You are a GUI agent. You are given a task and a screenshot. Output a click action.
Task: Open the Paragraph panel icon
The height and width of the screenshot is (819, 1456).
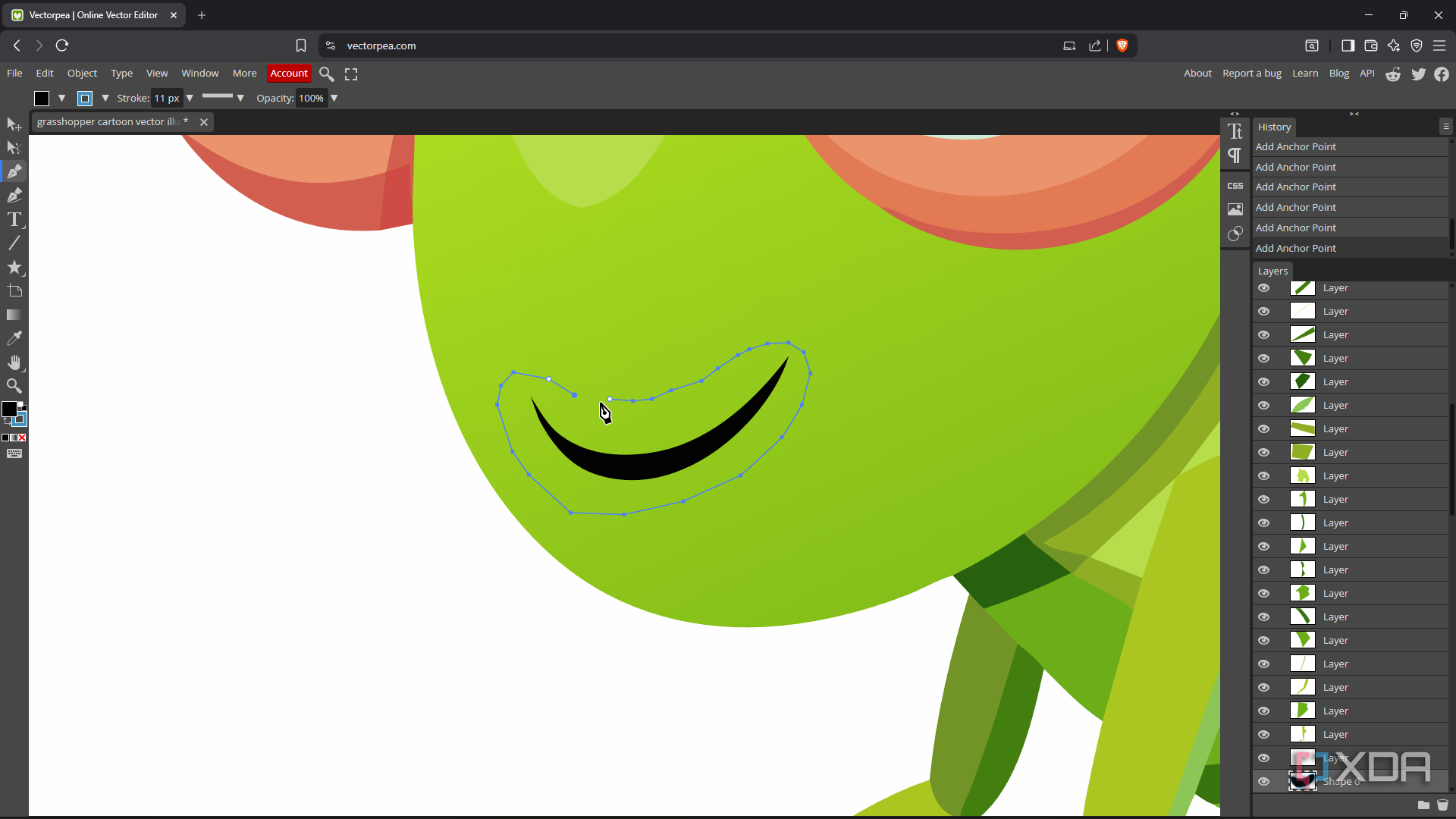[x=1235, y=156]
